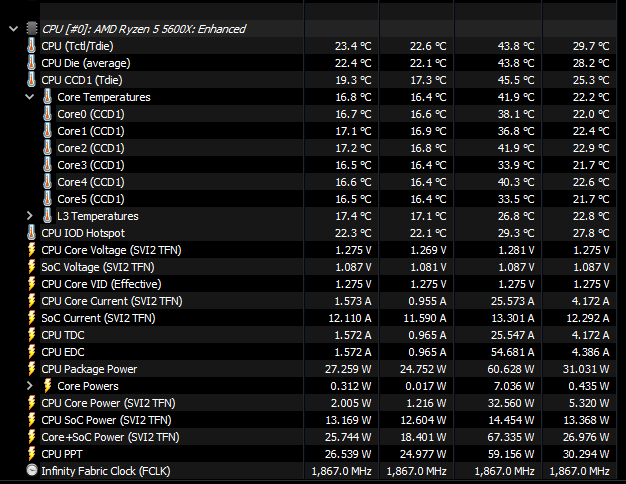Select the SoC Voltage (SVI2 TFN) row
The height and width of the screenshot is (484, 626).
coord(98,267)
